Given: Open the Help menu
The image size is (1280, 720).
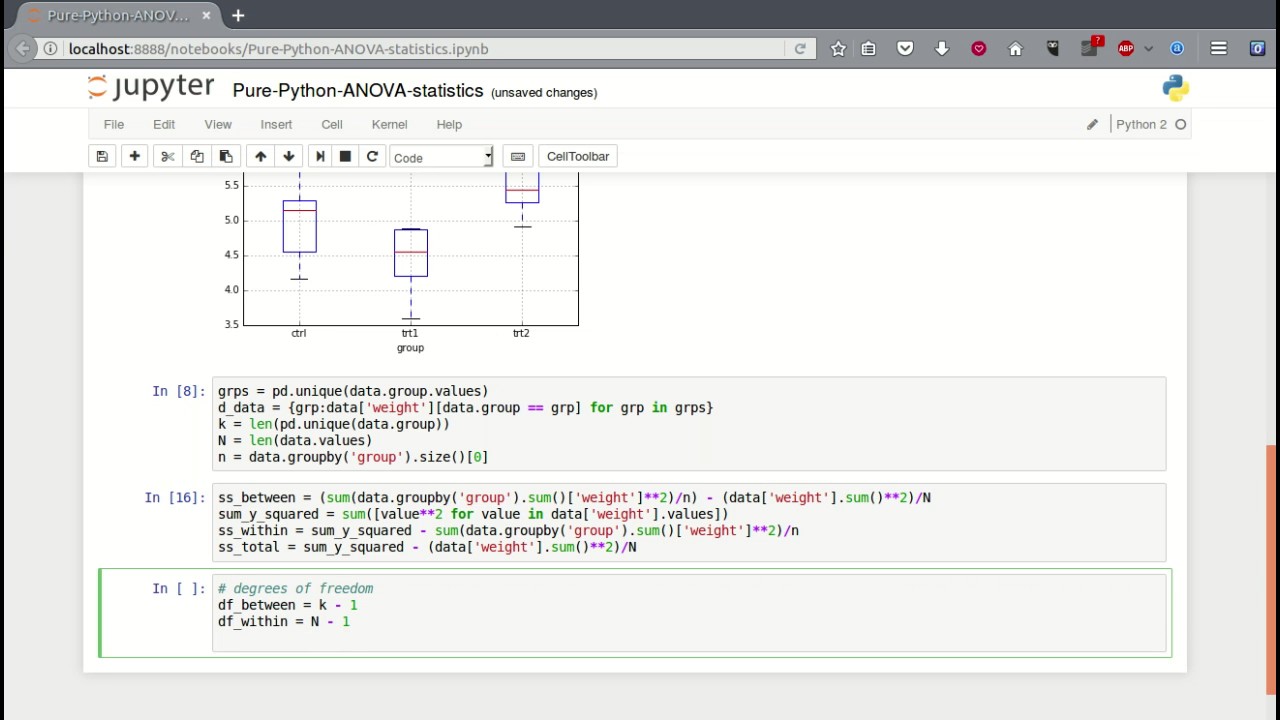Looking at the screenshot, I should (x=449, y=124).
